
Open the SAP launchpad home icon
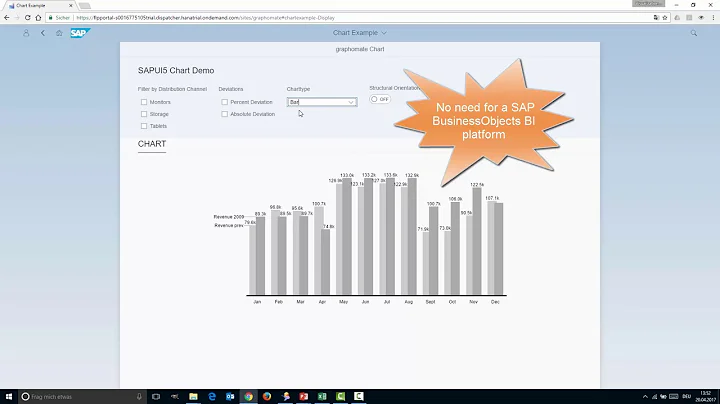[59, 33]
